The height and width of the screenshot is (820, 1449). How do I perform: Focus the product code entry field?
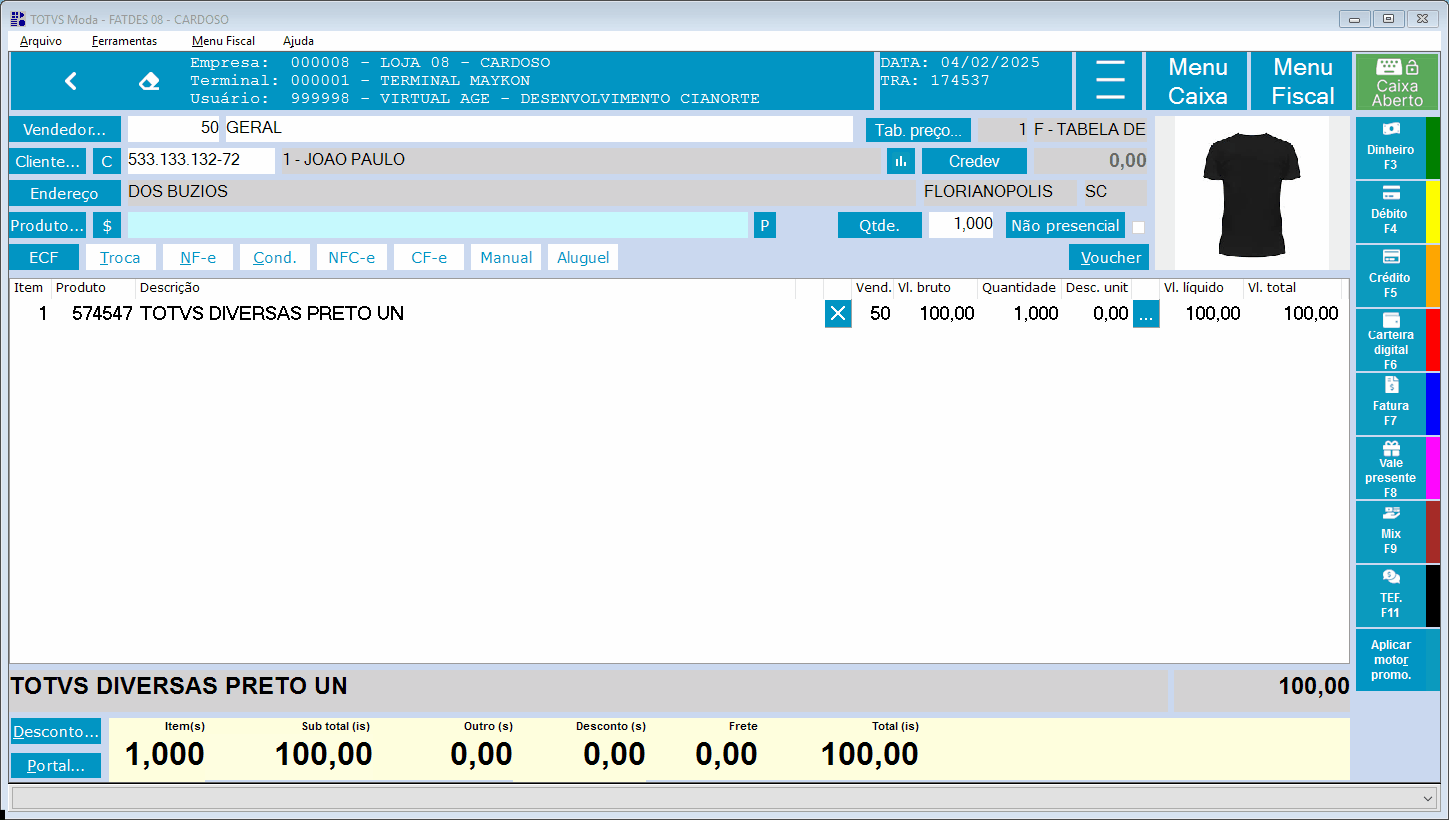pyautogui.click(x=438, y=225)
